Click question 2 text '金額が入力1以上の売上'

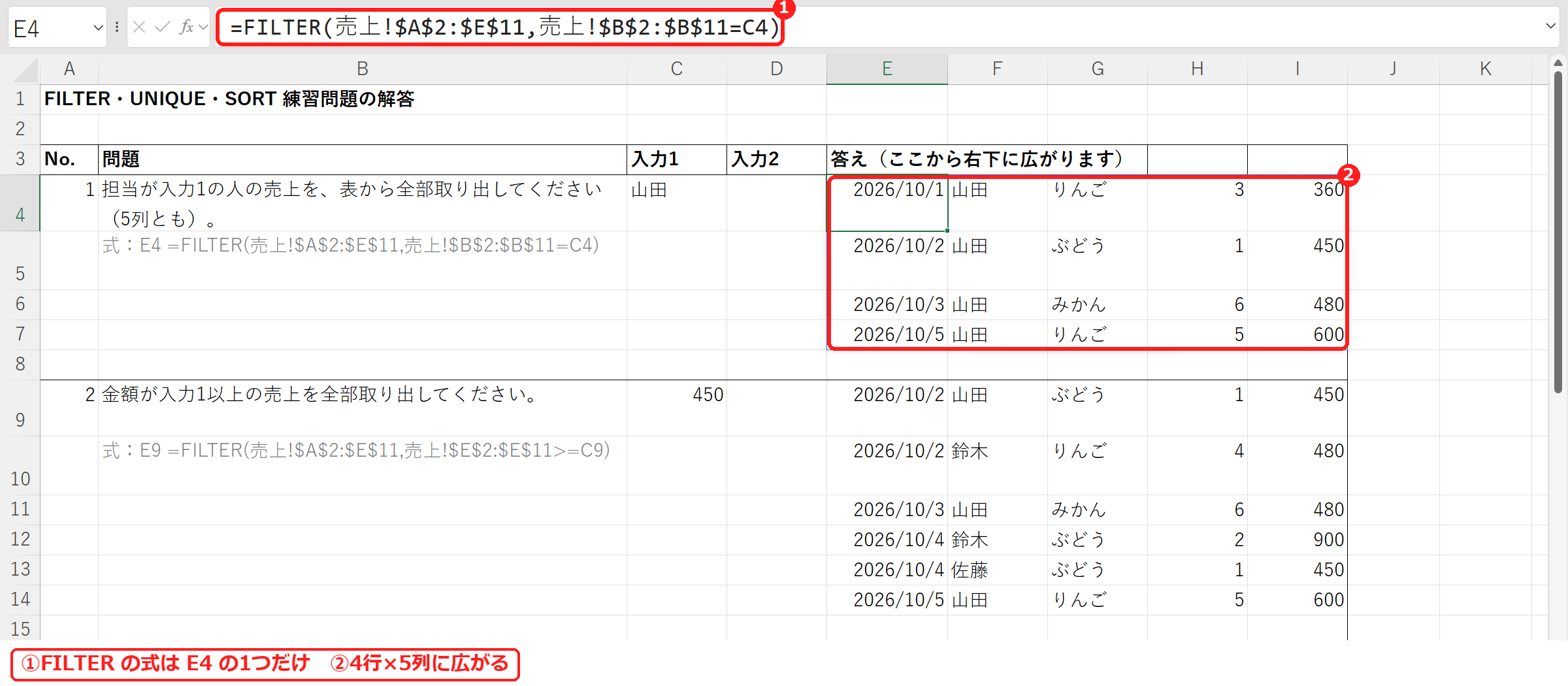point(319,395)
